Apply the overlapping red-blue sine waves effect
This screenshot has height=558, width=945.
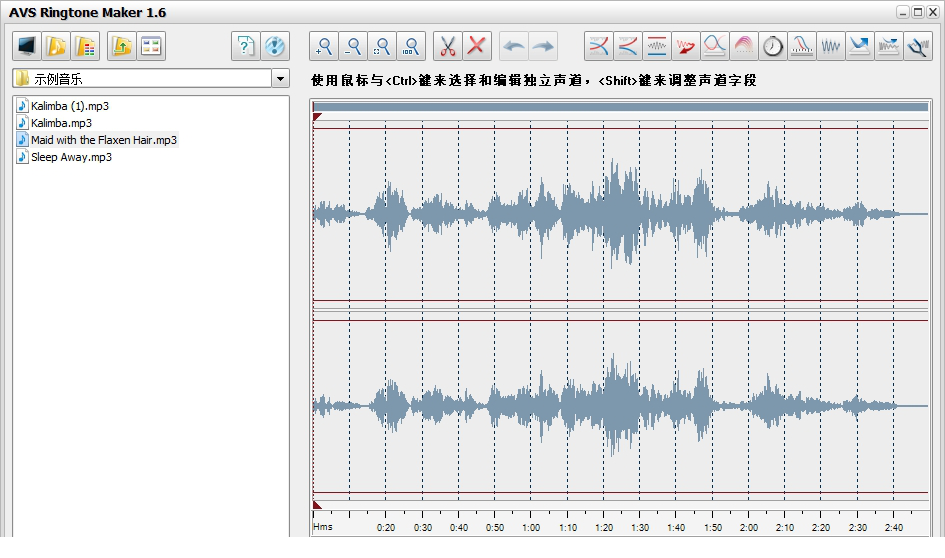[x=715, y=46]
